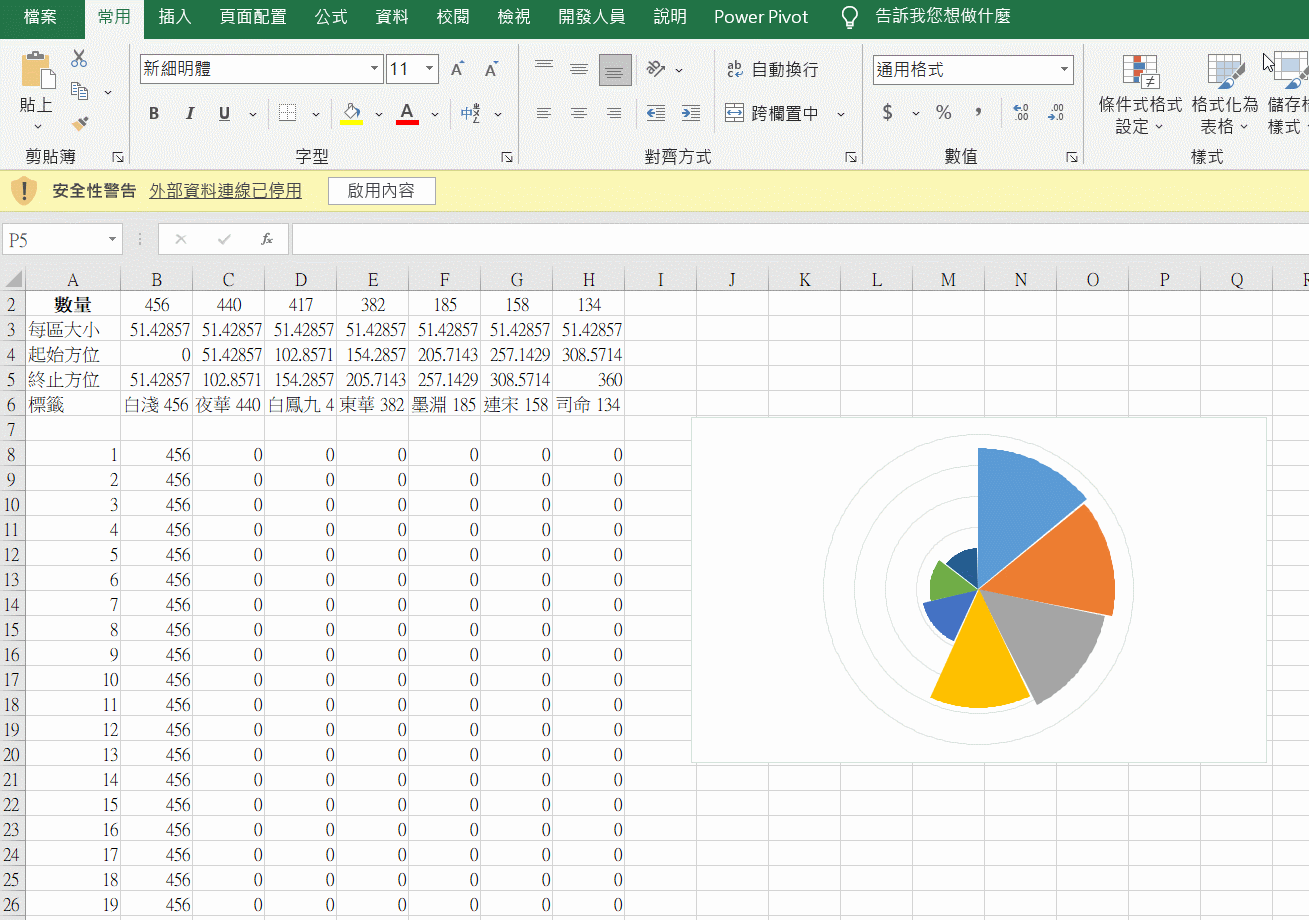Switch to the 插入 tab
Image resolution: width=1309 pixels, height=920 pixels.
[x=175, y=17]
